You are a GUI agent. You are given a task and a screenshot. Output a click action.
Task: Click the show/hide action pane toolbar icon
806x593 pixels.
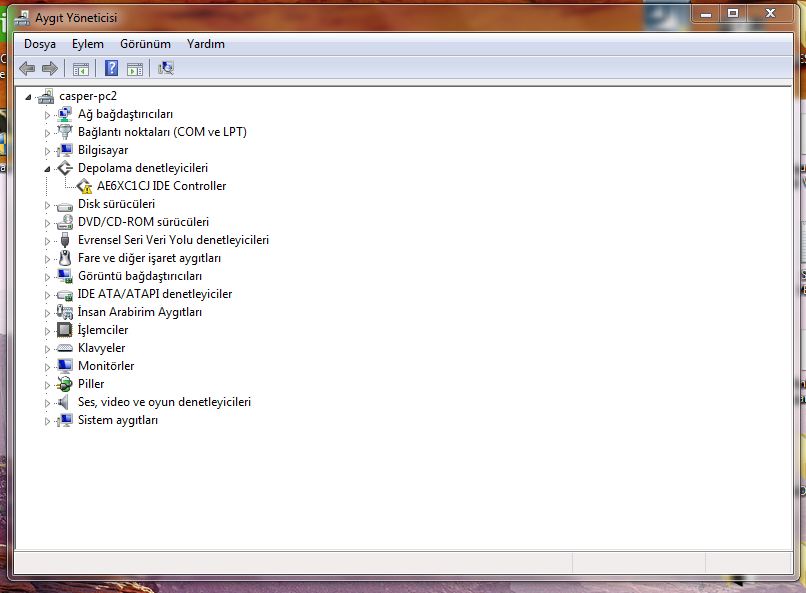(x=135, y=68)
